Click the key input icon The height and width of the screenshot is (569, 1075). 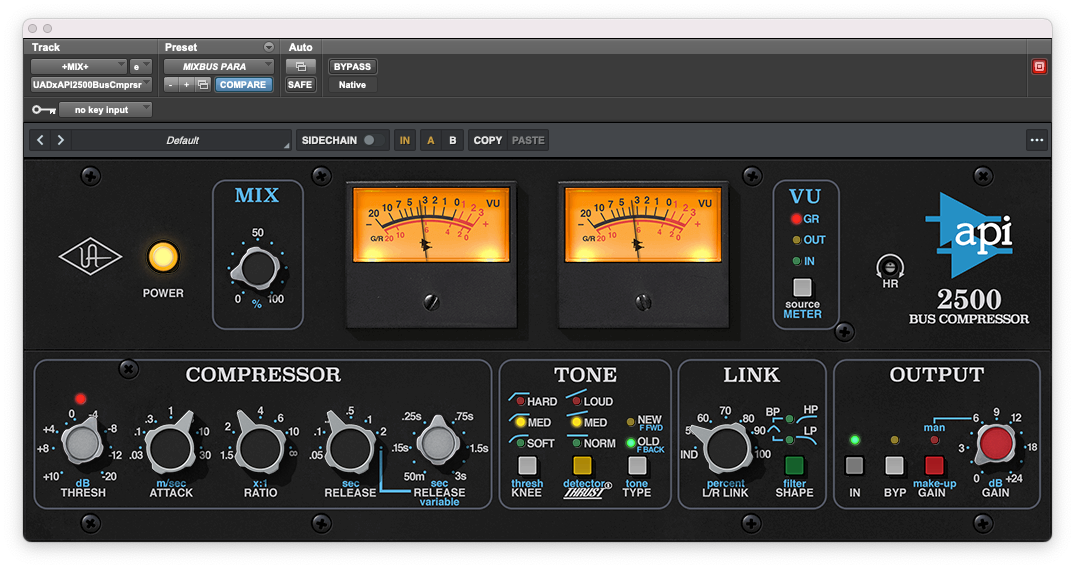44,110
